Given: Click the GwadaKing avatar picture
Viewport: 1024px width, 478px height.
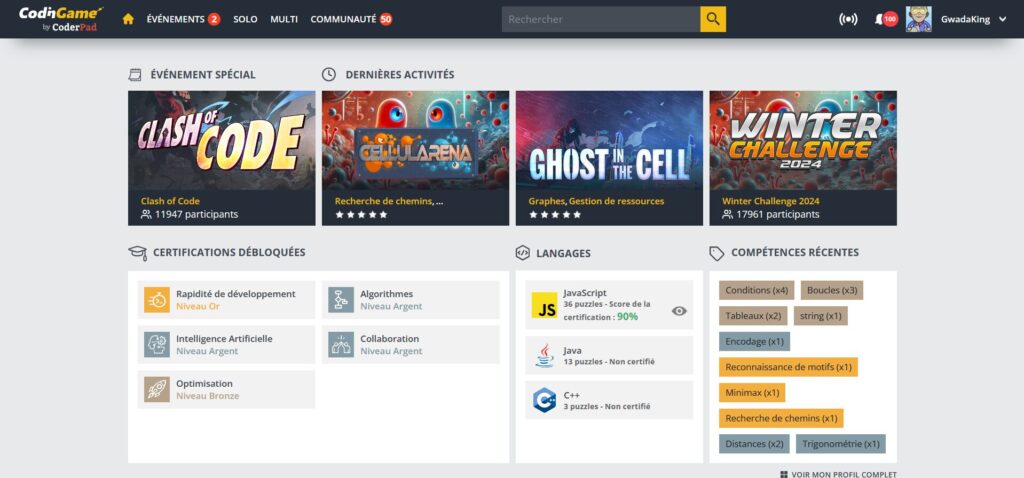Looking at the screenshot, I should (x=919, y=19).
